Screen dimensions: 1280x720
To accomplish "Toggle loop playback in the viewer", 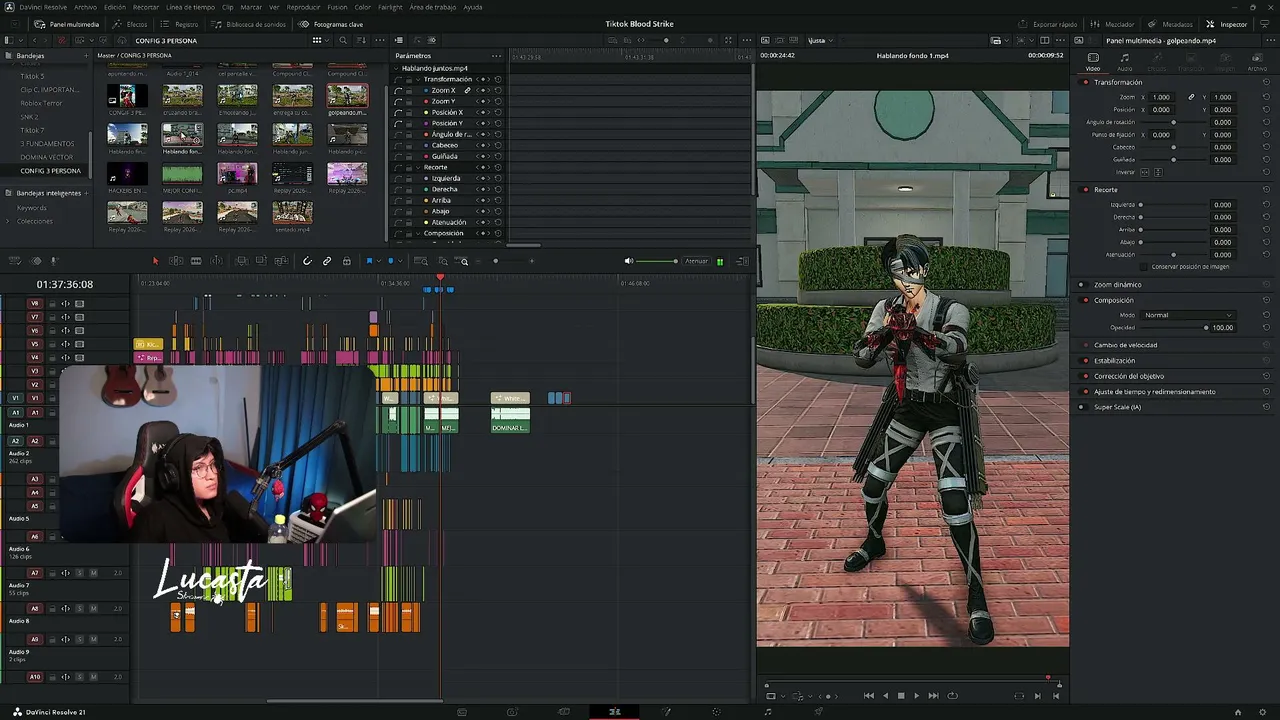I will 952,696.
